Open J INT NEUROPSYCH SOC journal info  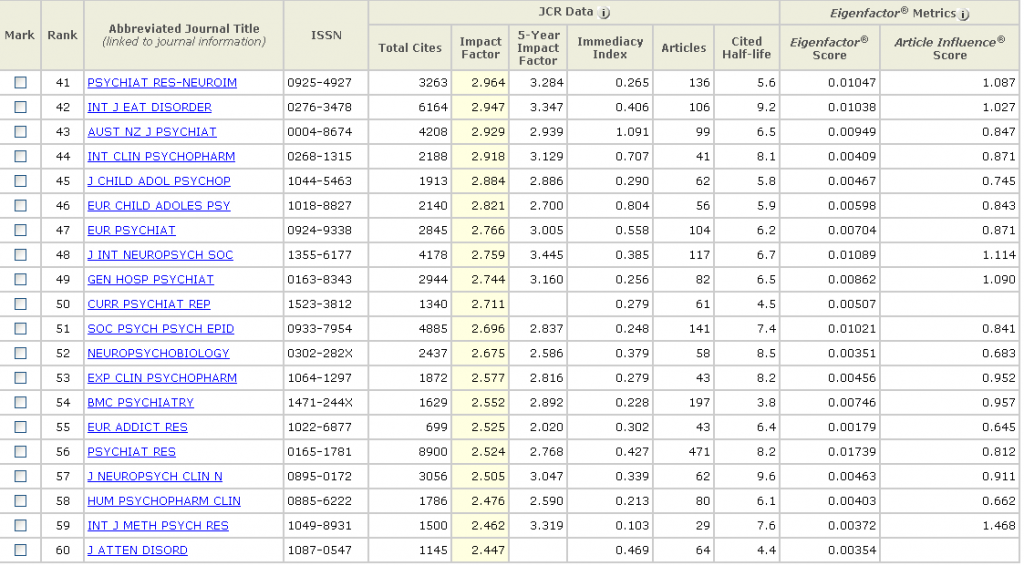click(x=160, y=255)
